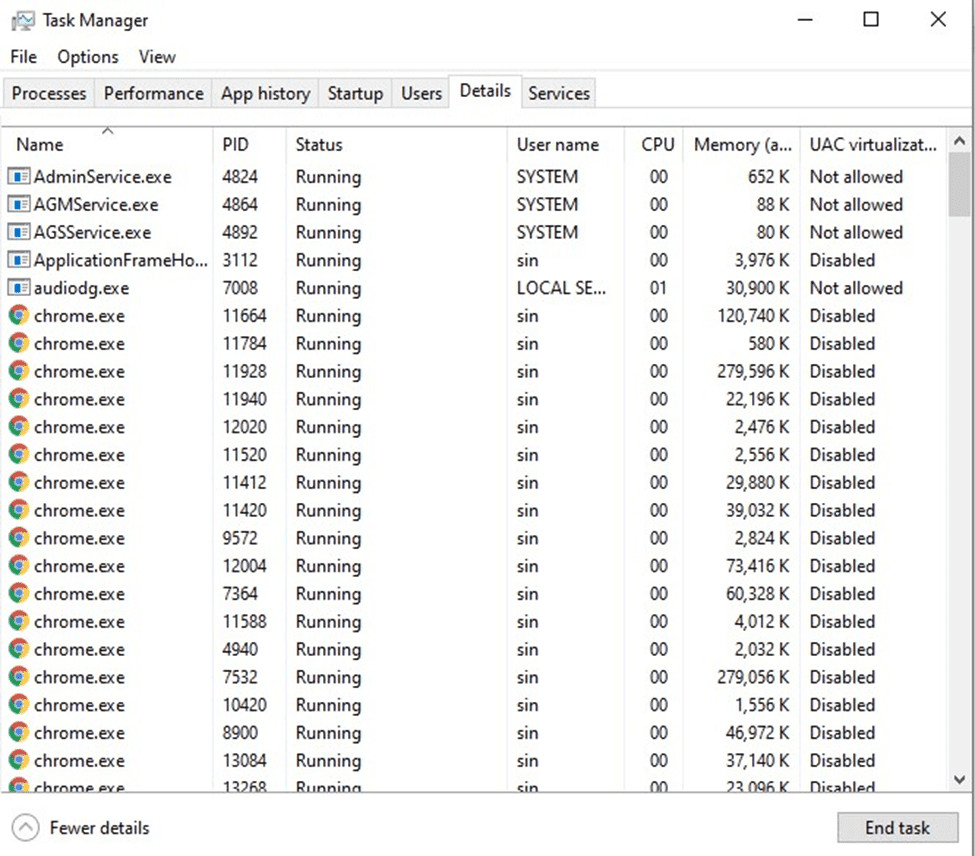Switch to the Startup tab

coord(355,93)
